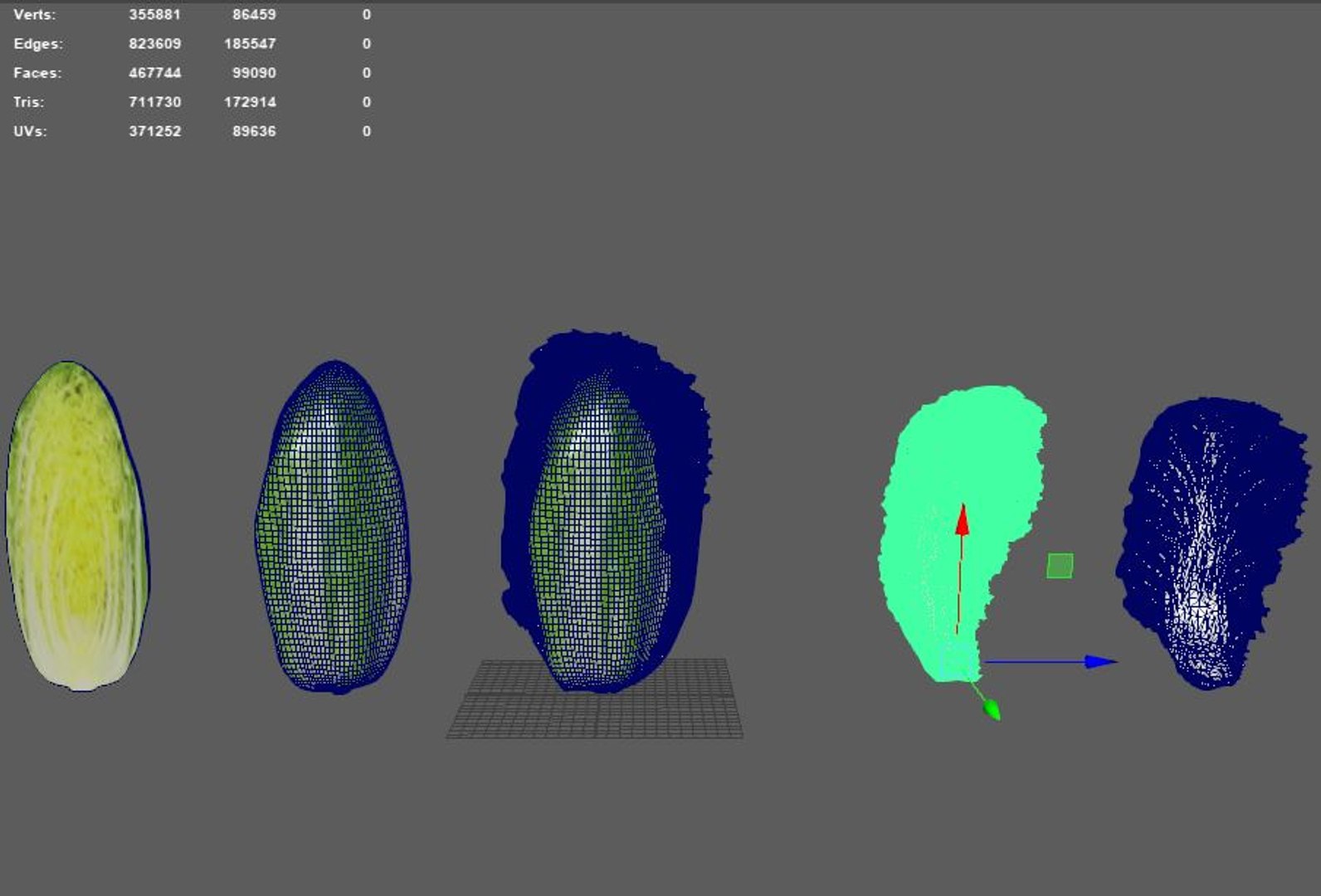Click the triangle count value 172914
Image resolution: width=1321 pixels, height=896 pixels.
250,102
